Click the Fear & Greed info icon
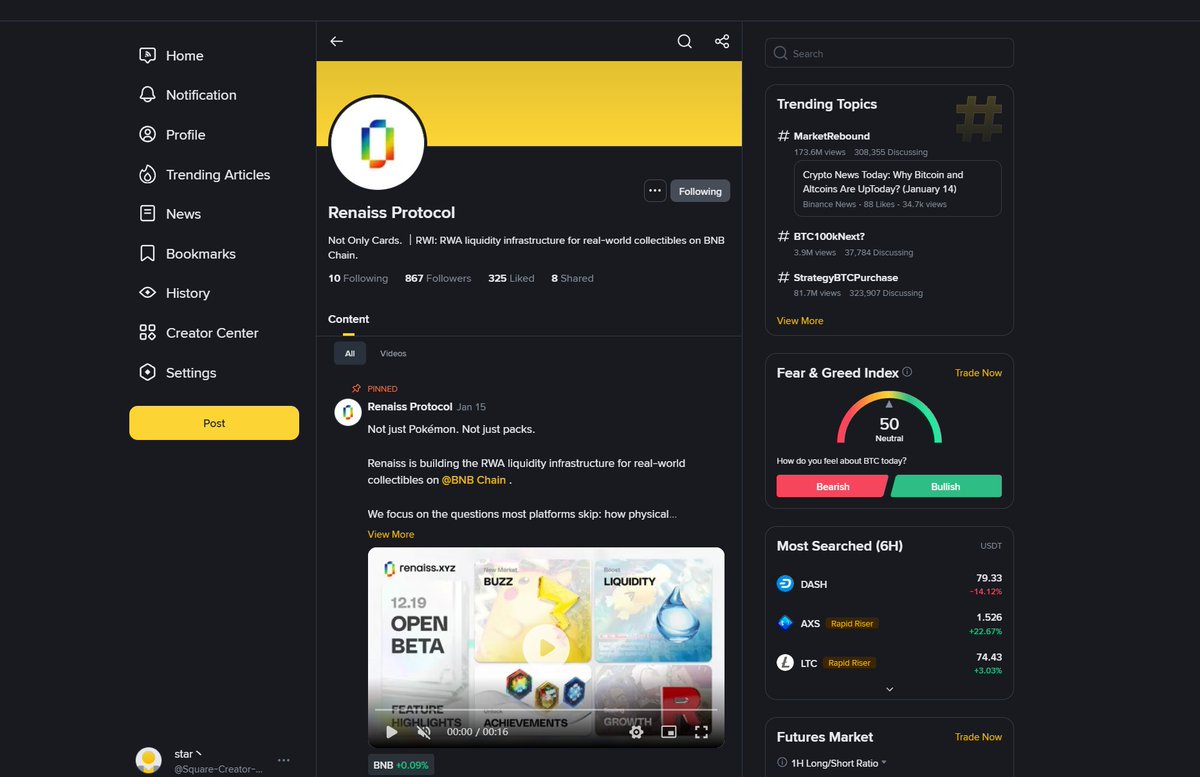The image size is (1200, 777). click(x=907, y=372)
